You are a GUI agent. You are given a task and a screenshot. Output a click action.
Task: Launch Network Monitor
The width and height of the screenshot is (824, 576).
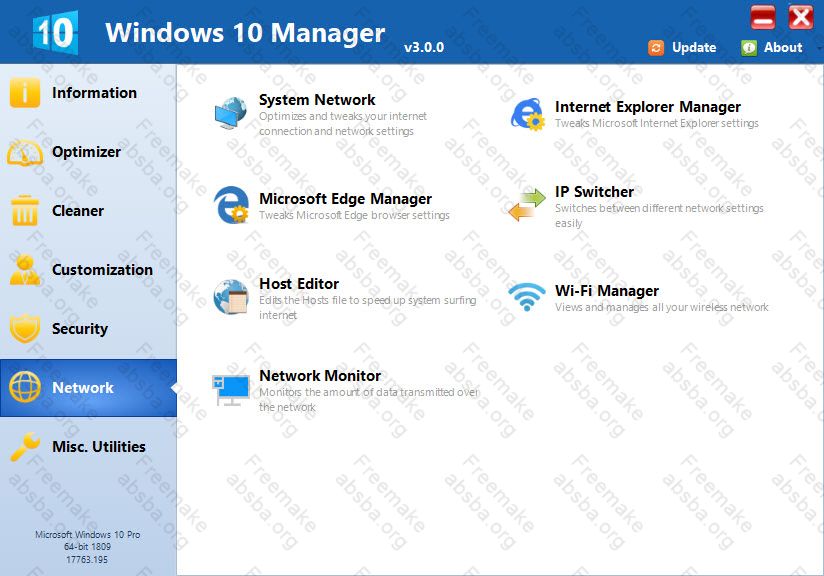pyautogui.click(x=320, y=376)
